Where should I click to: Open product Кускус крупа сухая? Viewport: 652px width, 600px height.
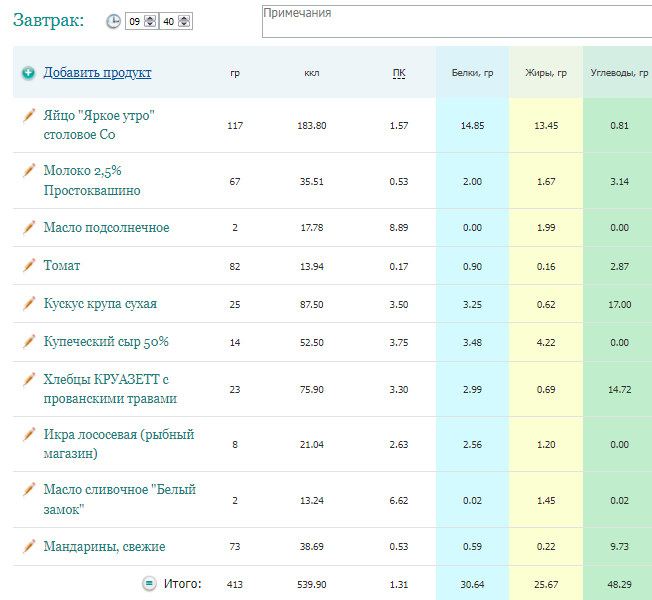[x=100, y=304]
